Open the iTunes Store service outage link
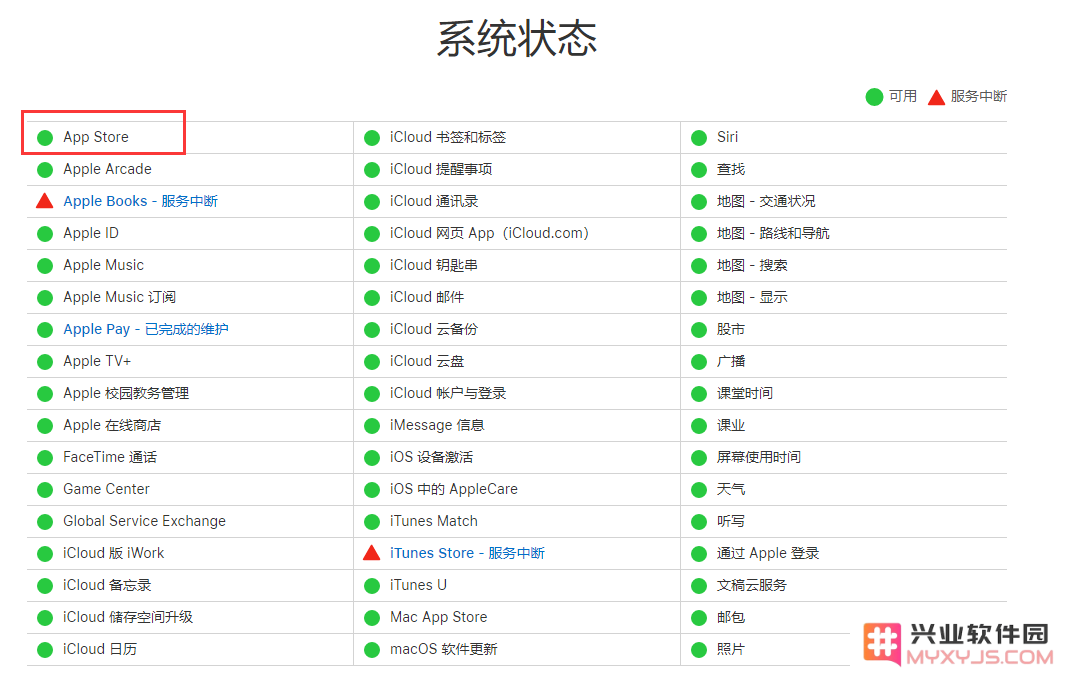Screen dimensions: 1066x681 467,553
